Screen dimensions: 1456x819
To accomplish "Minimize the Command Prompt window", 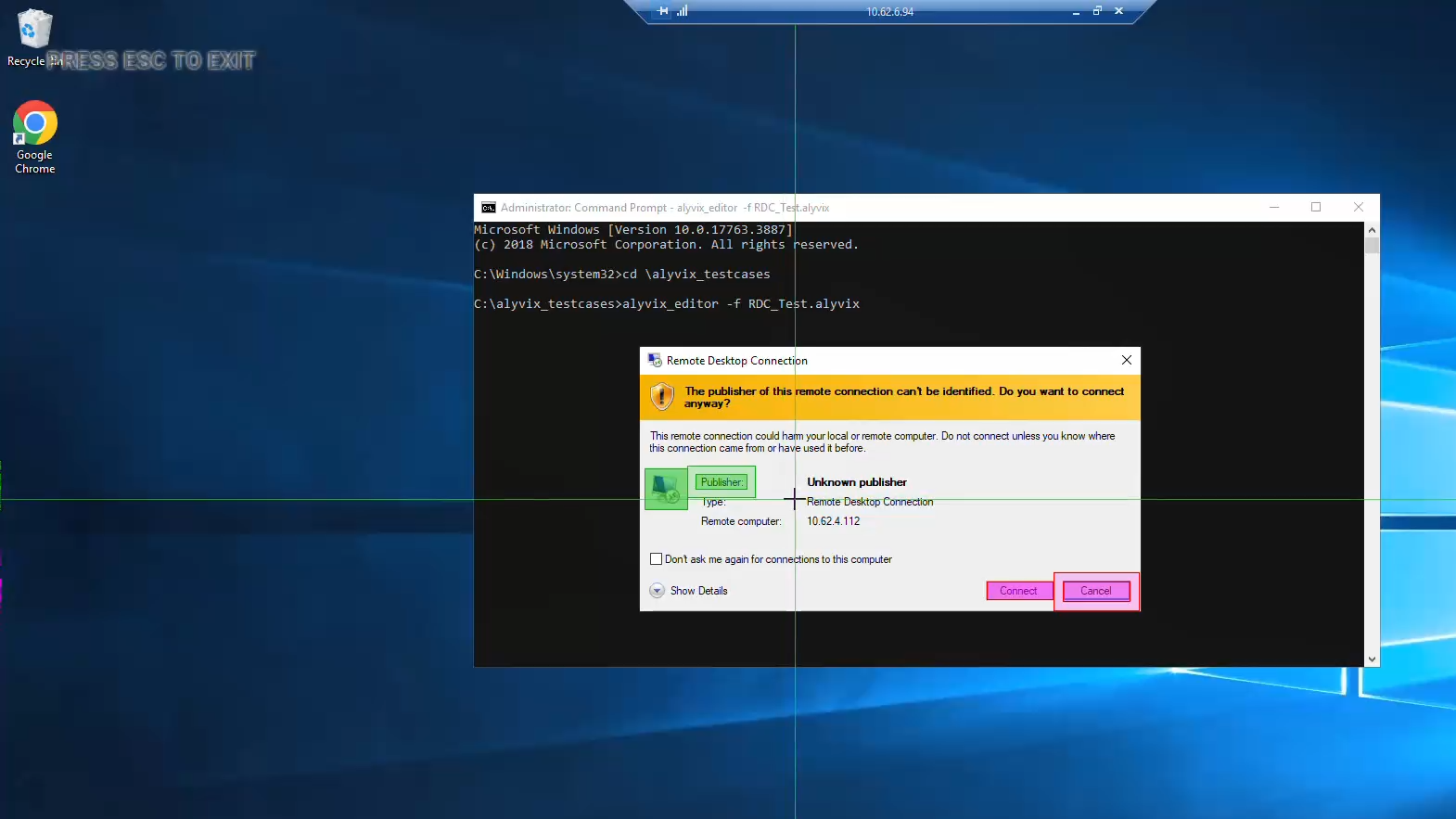I will click(x=1274, y=208).
